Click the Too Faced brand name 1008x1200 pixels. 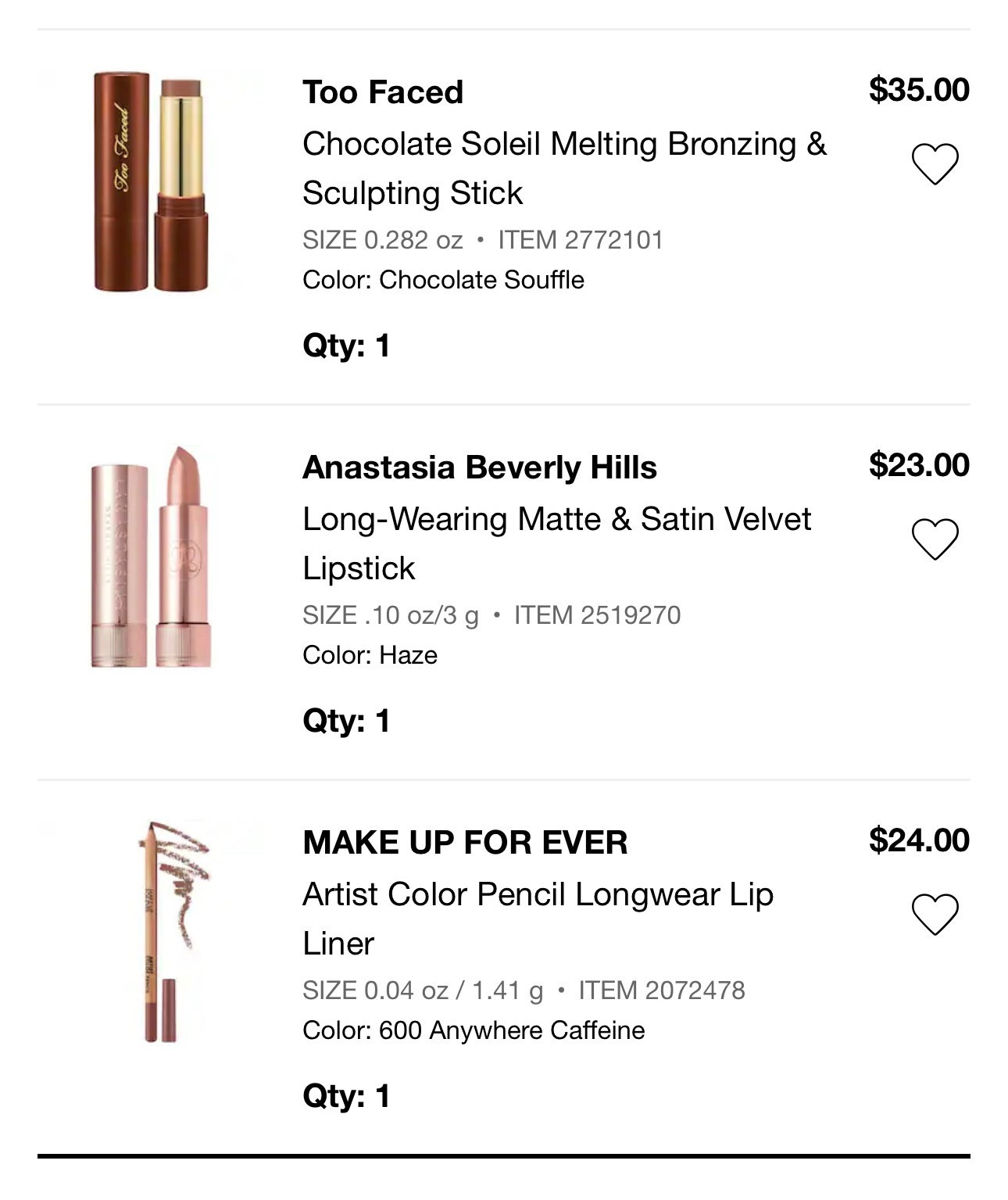tap(383, 91)
